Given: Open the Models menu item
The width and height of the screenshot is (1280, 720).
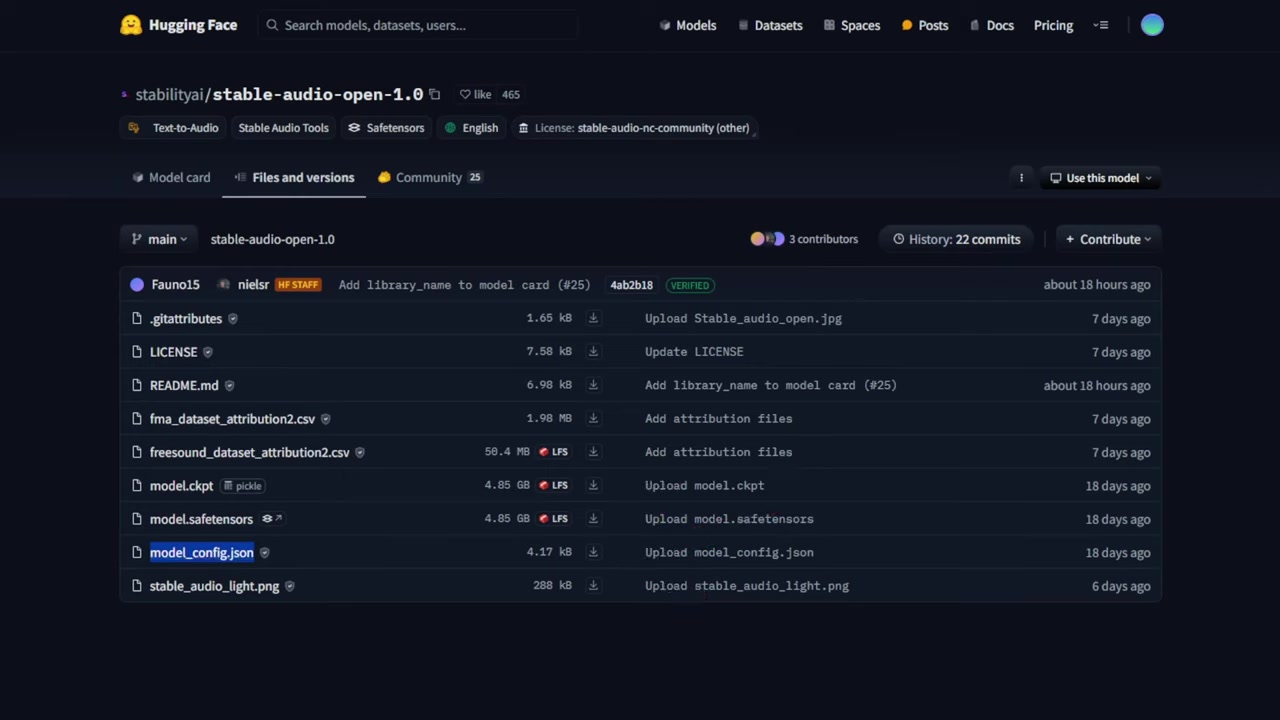Looking at the screenshot, I should 688,25.
